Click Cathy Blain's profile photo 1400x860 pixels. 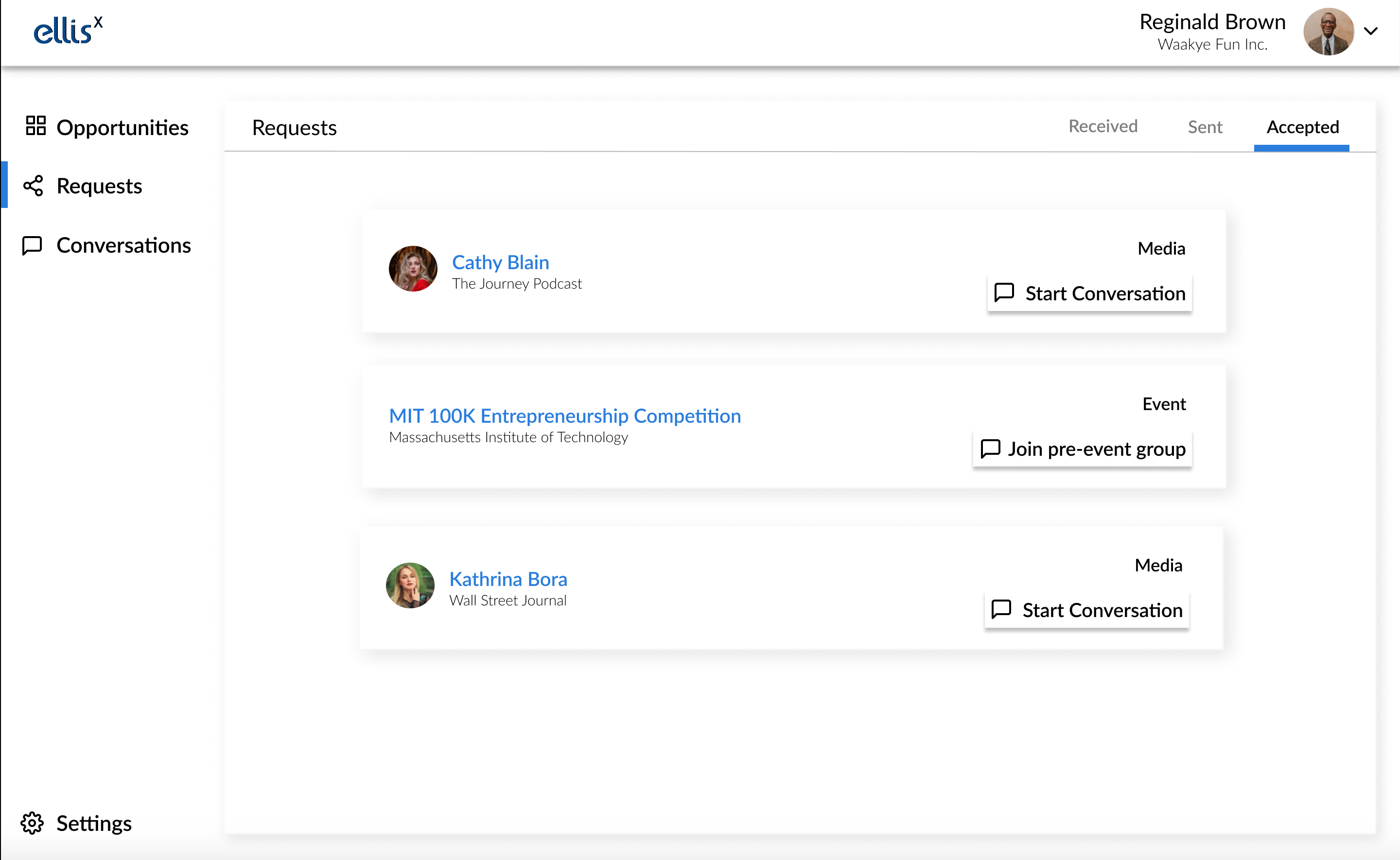[413, 269]
